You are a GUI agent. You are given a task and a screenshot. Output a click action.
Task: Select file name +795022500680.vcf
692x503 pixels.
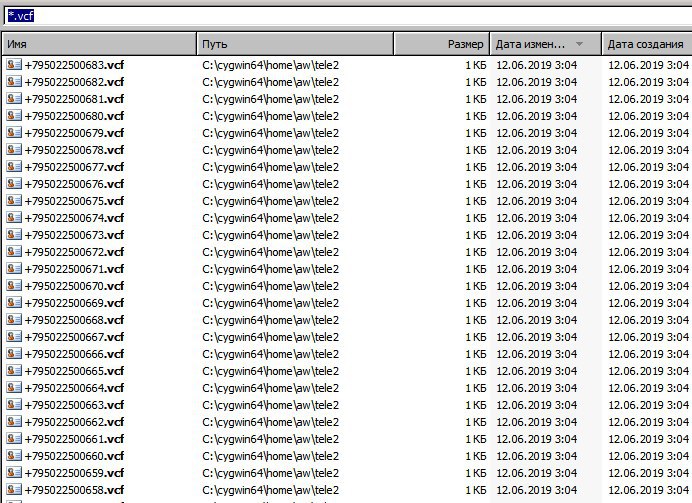[x=74, y=116]
